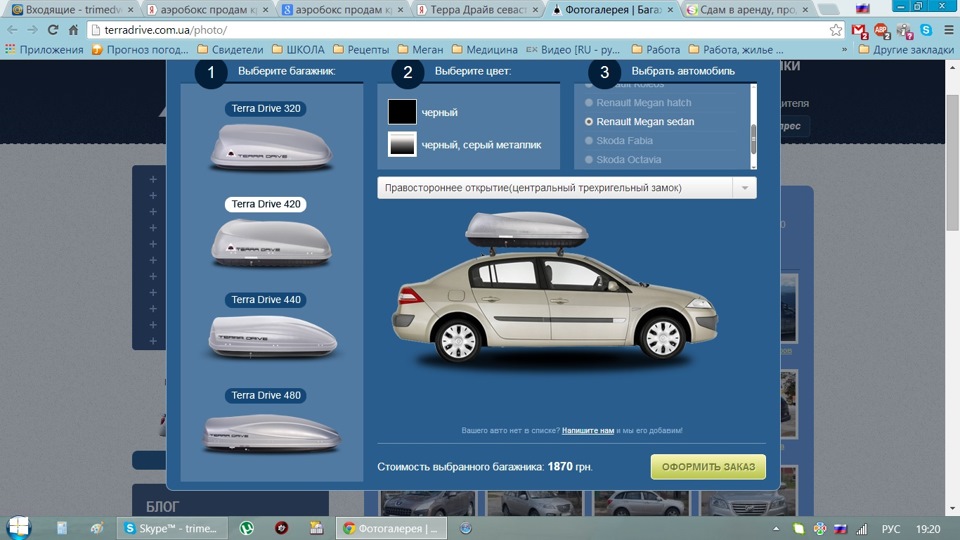Screen dimensions: 960x540
Task: Close the Фотогалерея tab
Action: click(x=670, y=10)
